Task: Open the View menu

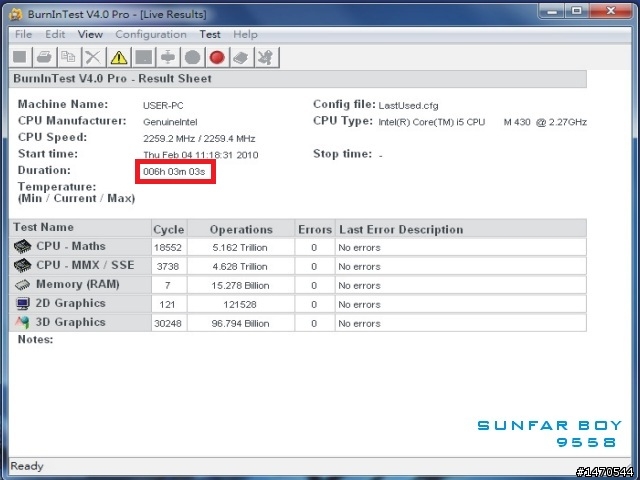Action: point(90,34)
